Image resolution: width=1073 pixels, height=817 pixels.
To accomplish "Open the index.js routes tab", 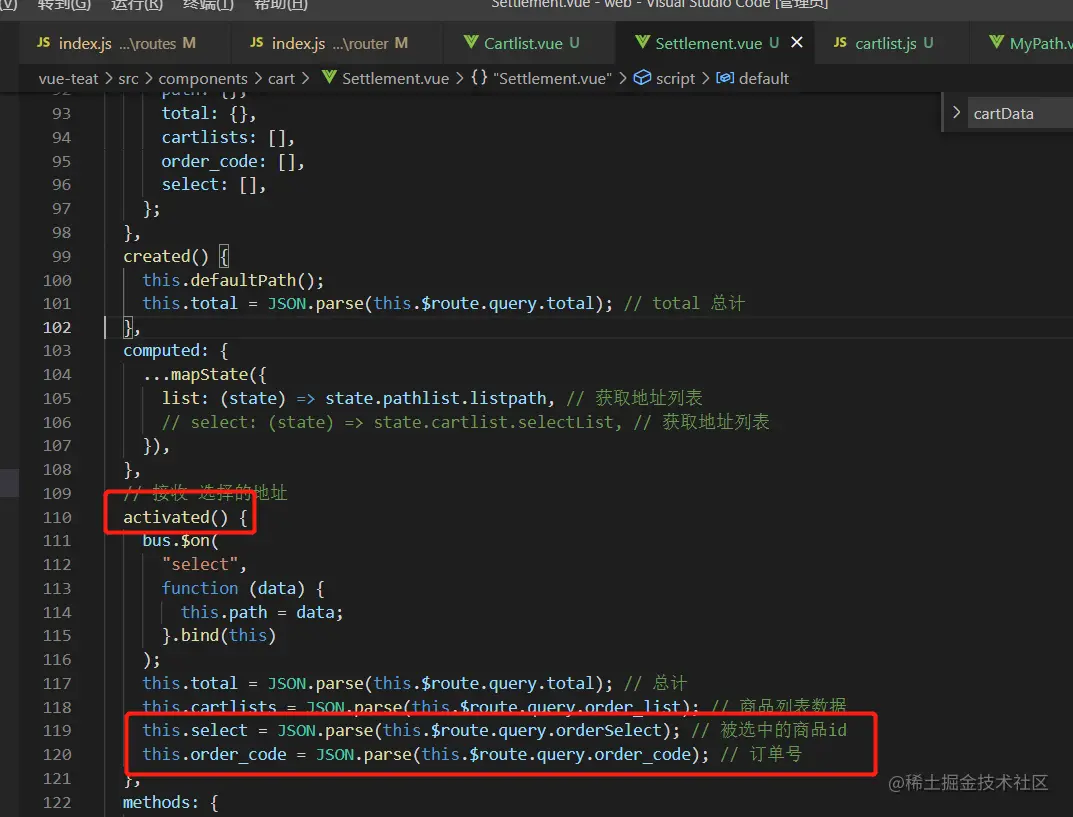I will click(x=116, y=43).
